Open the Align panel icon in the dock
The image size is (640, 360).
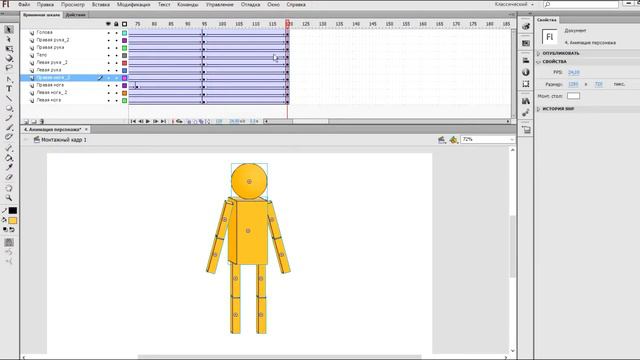click(526, 60)
